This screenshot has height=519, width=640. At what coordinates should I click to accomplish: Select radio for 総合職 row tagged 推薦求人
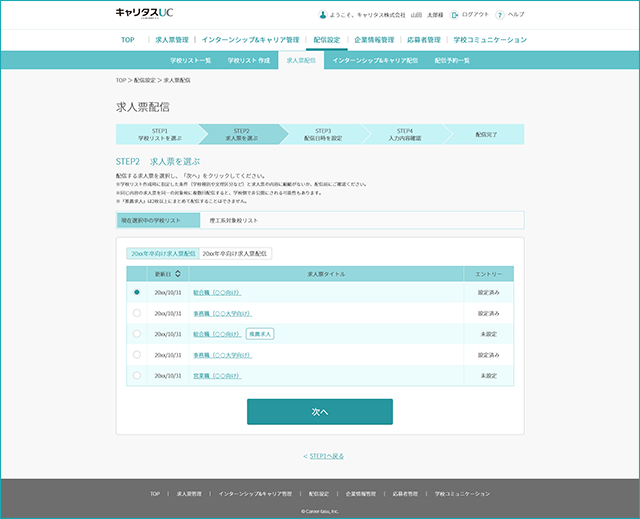[137, 334]
